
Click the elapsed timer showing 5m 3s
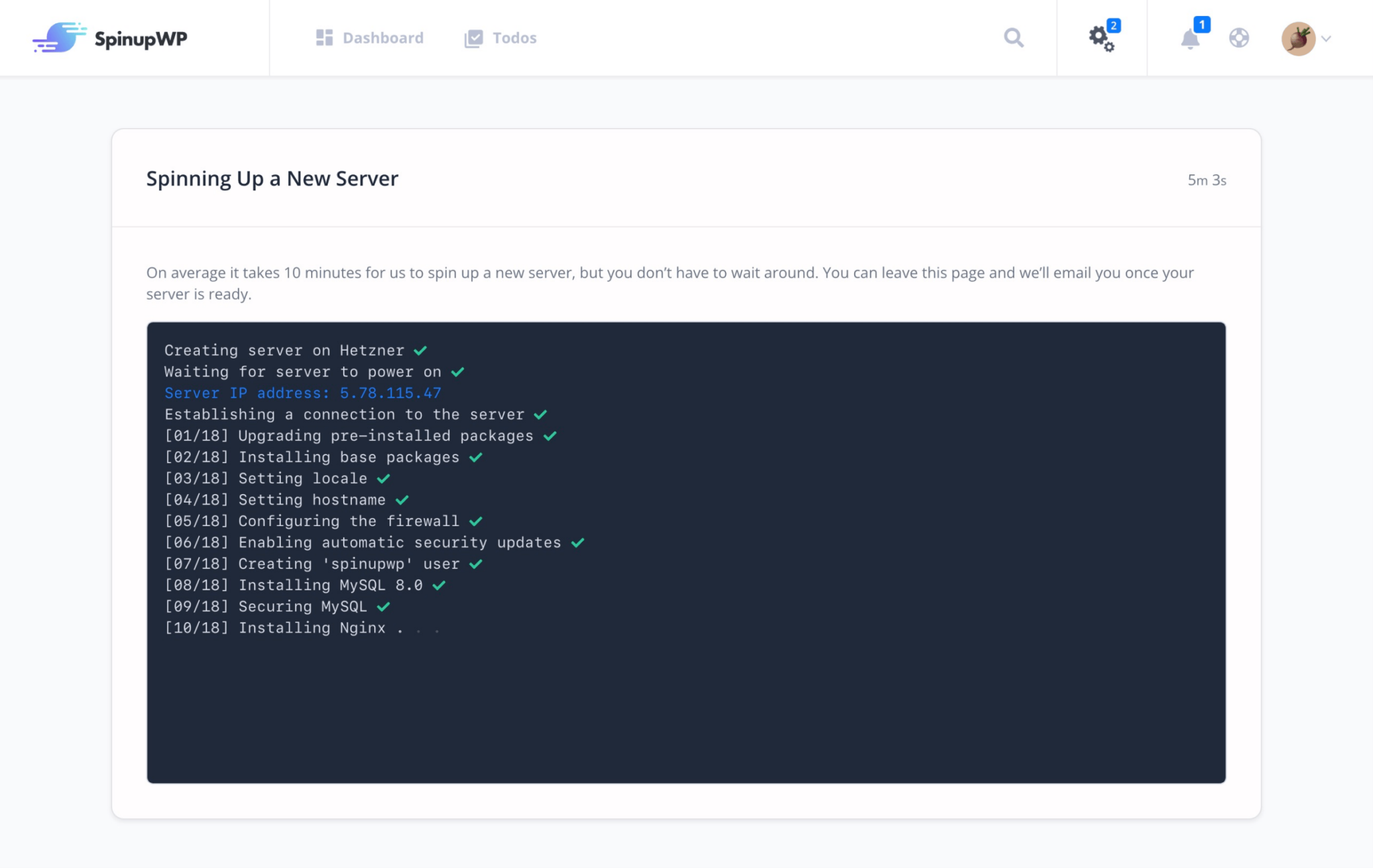click(x=1205, y=180)
